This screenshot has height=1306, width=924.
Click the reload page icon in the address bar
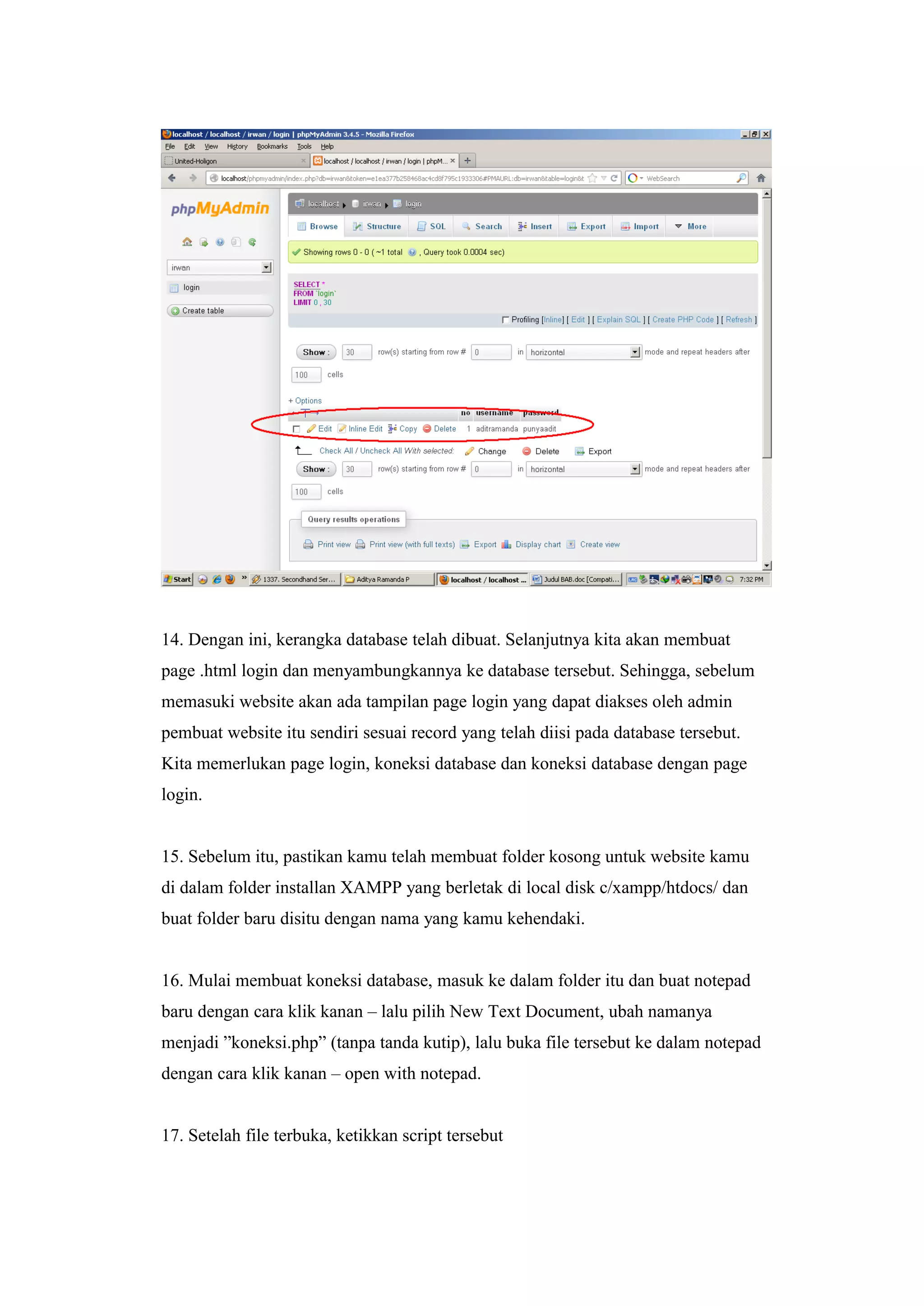click(614, 178)
